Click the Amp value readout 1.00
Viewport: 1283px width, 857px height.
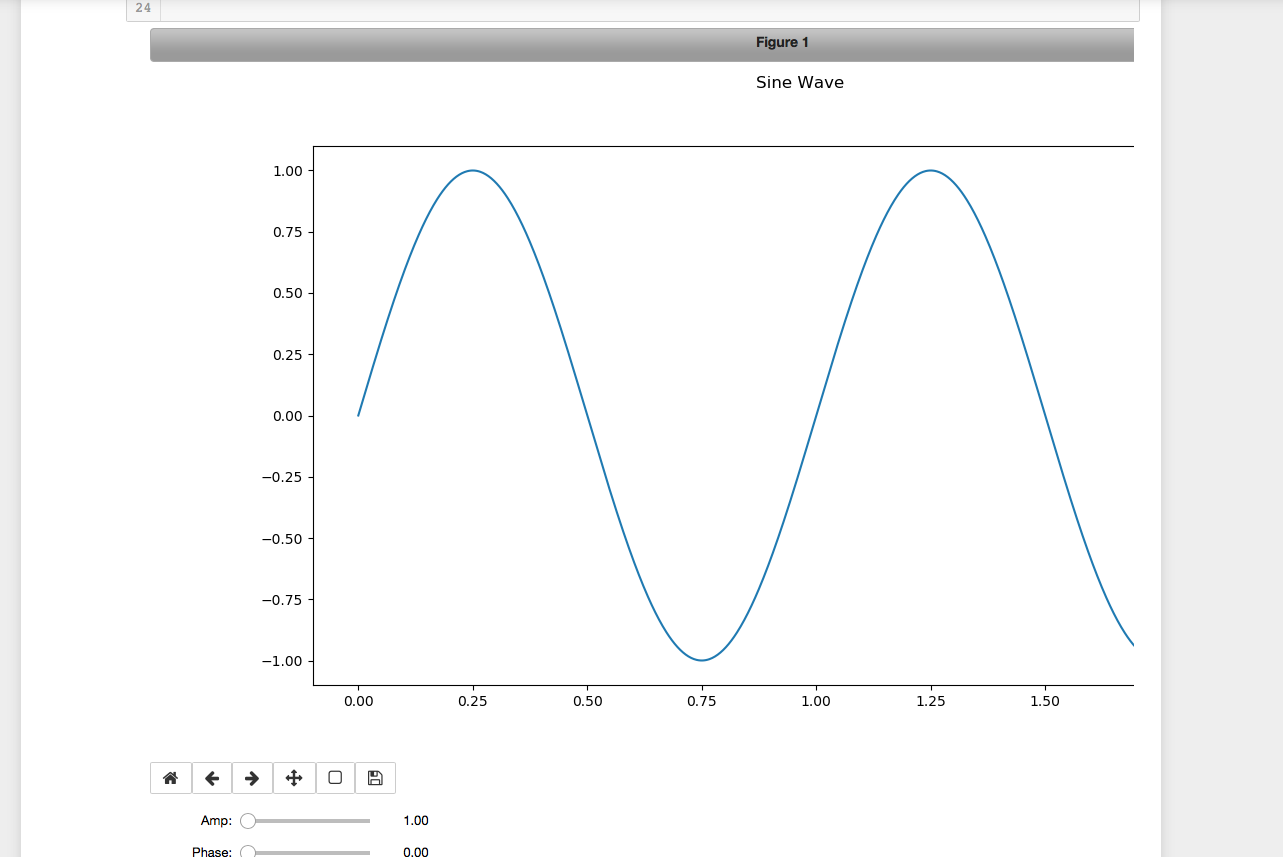[x=415, y=820]
